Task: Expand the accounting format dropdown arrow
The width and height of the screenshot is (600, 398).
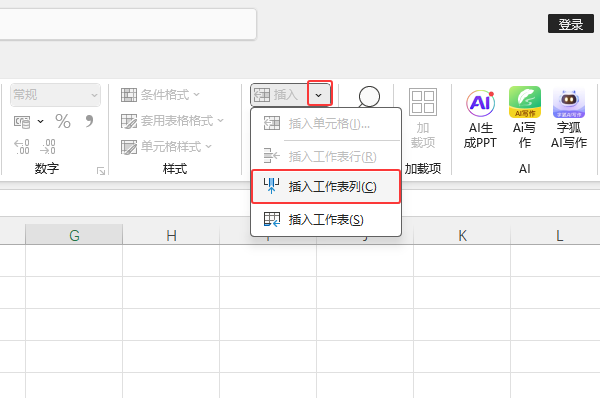Action: [x=40, y=122]
